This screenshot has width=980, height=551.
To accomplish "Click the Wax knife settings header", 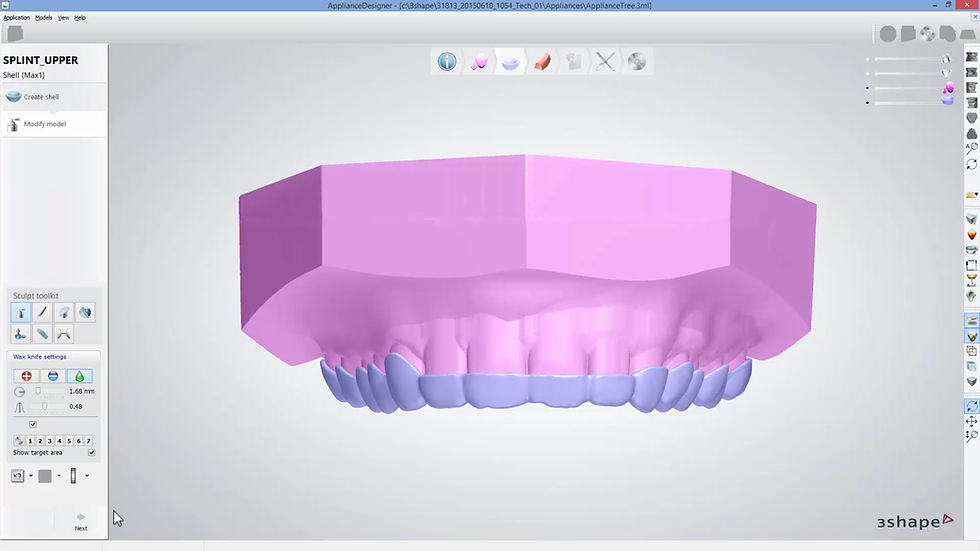I will (x=53, y=357).
